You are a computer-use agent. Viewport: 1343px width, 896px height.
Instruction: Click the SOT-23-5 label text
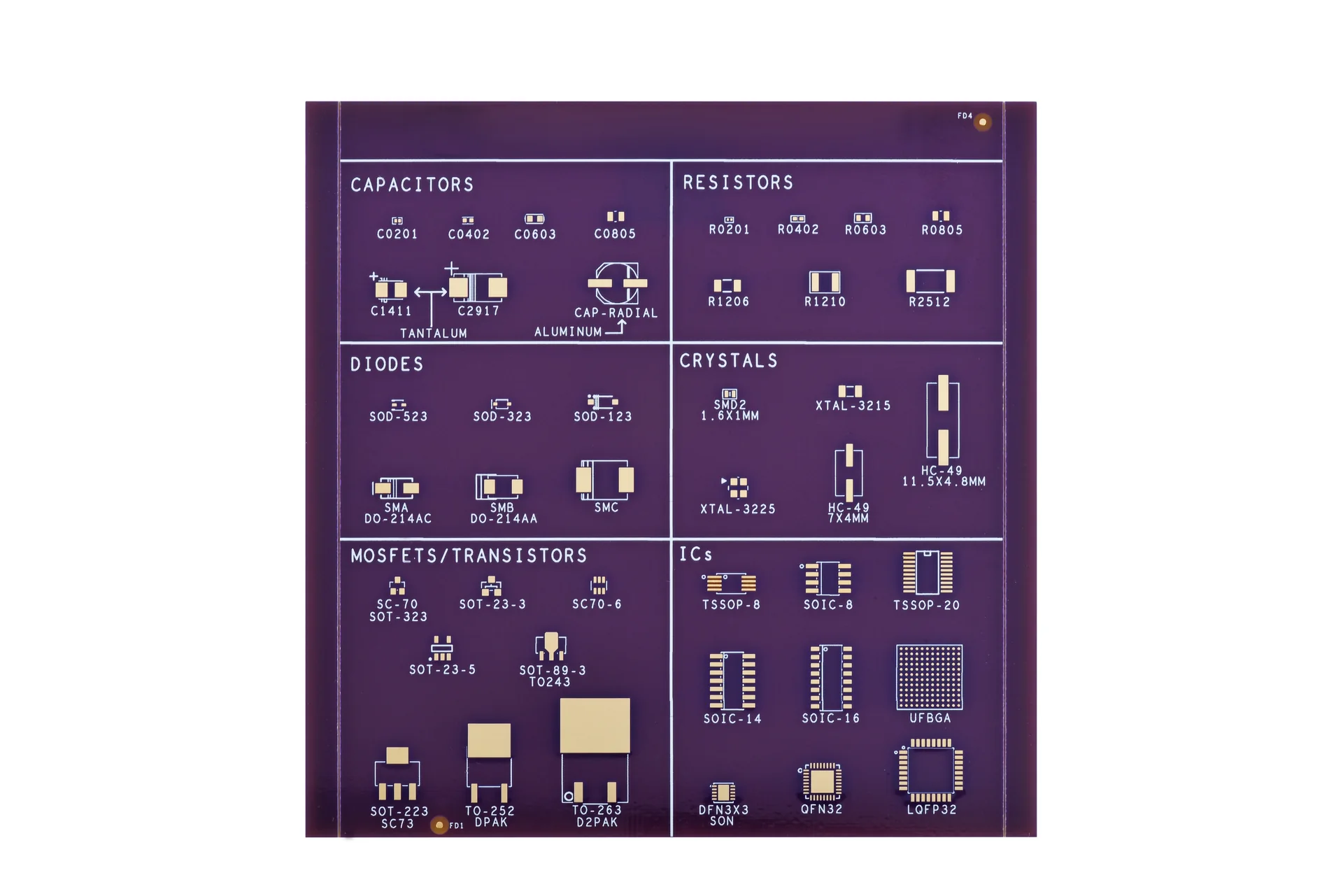[x=443, y=670]
